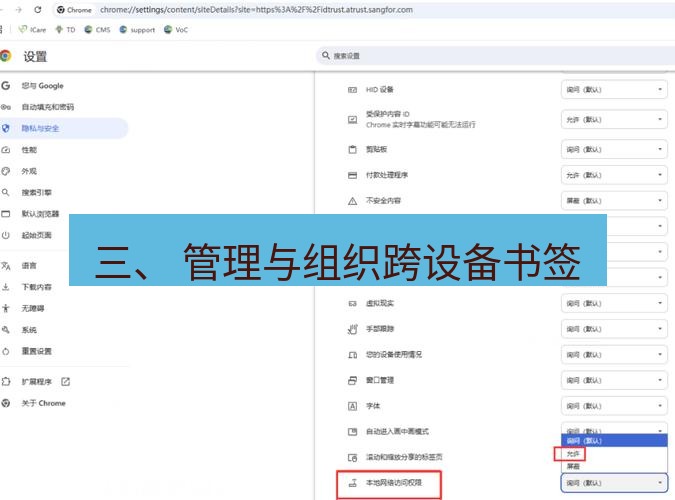Open the 受保护内容 ID permission dropdown

tap(614, 119)
